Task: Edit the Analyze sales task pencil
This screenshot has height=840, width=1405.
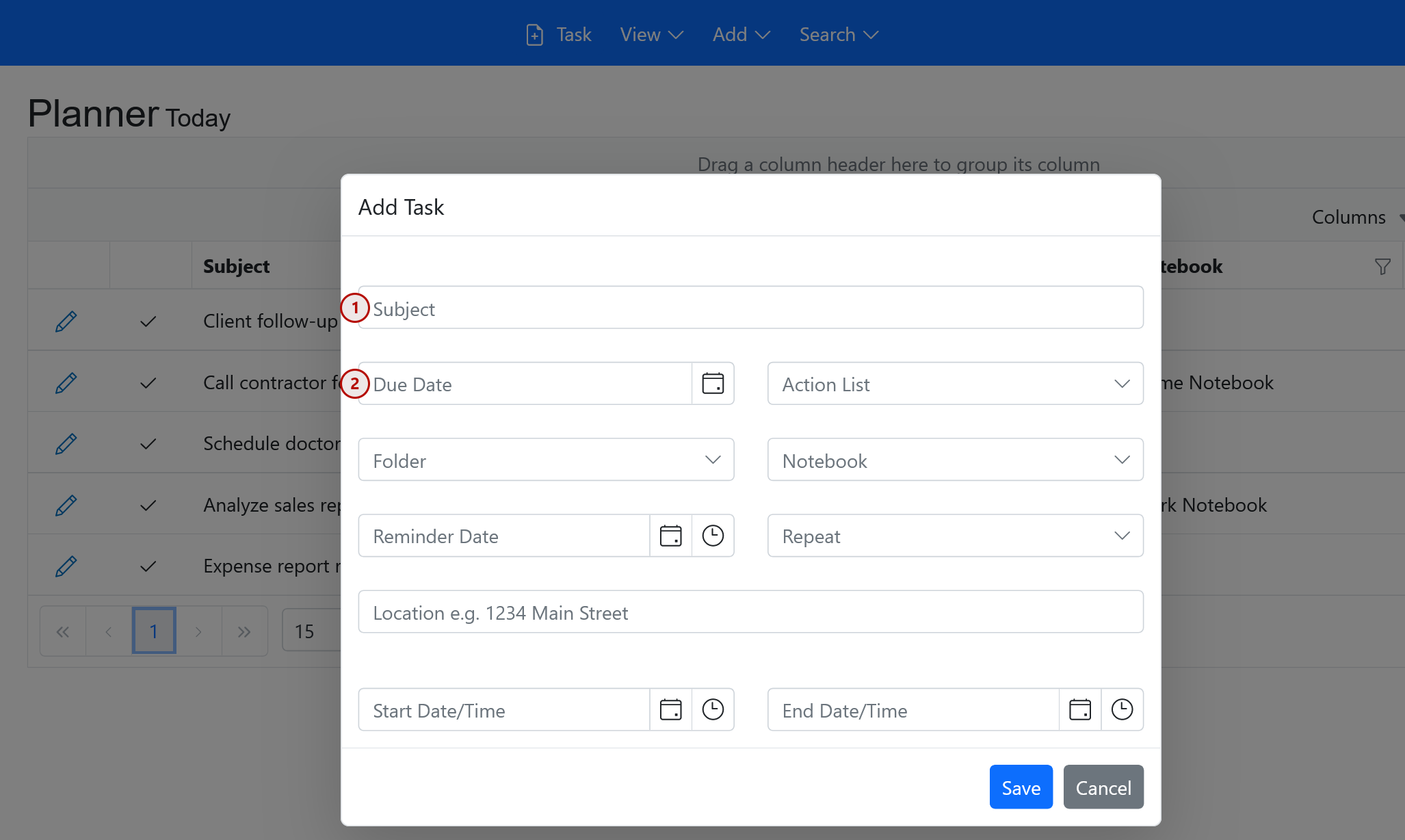Action: click(x=66, y=505)
